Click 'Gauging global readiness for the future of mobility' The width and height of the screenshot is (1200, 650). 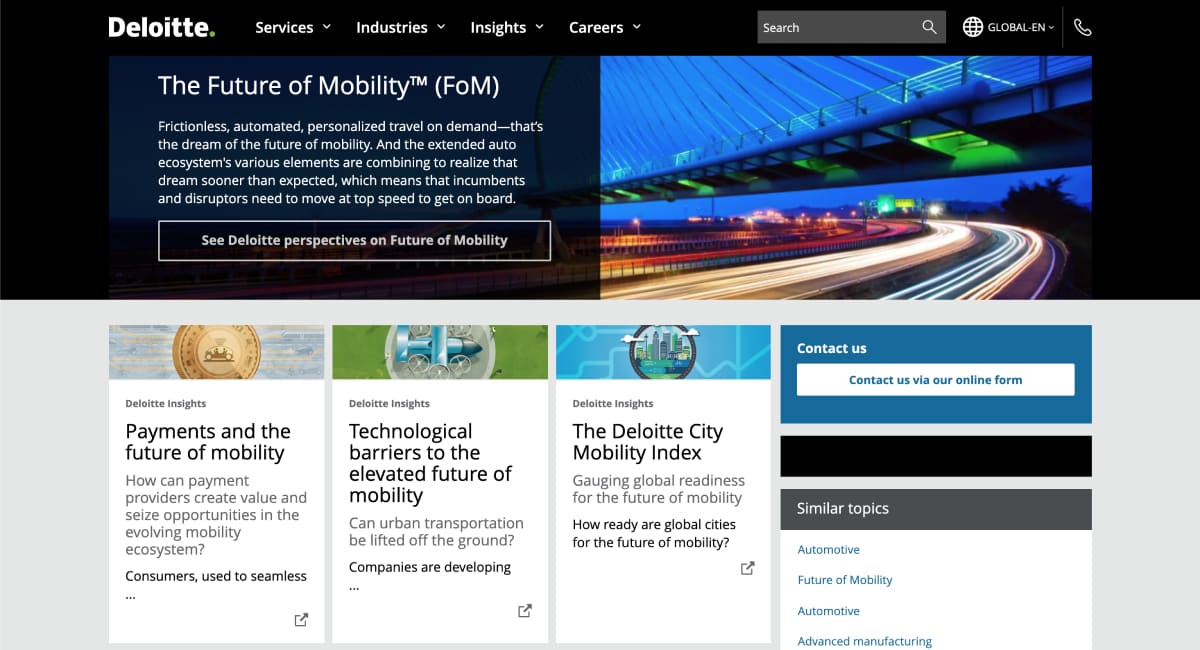point(658,489)
